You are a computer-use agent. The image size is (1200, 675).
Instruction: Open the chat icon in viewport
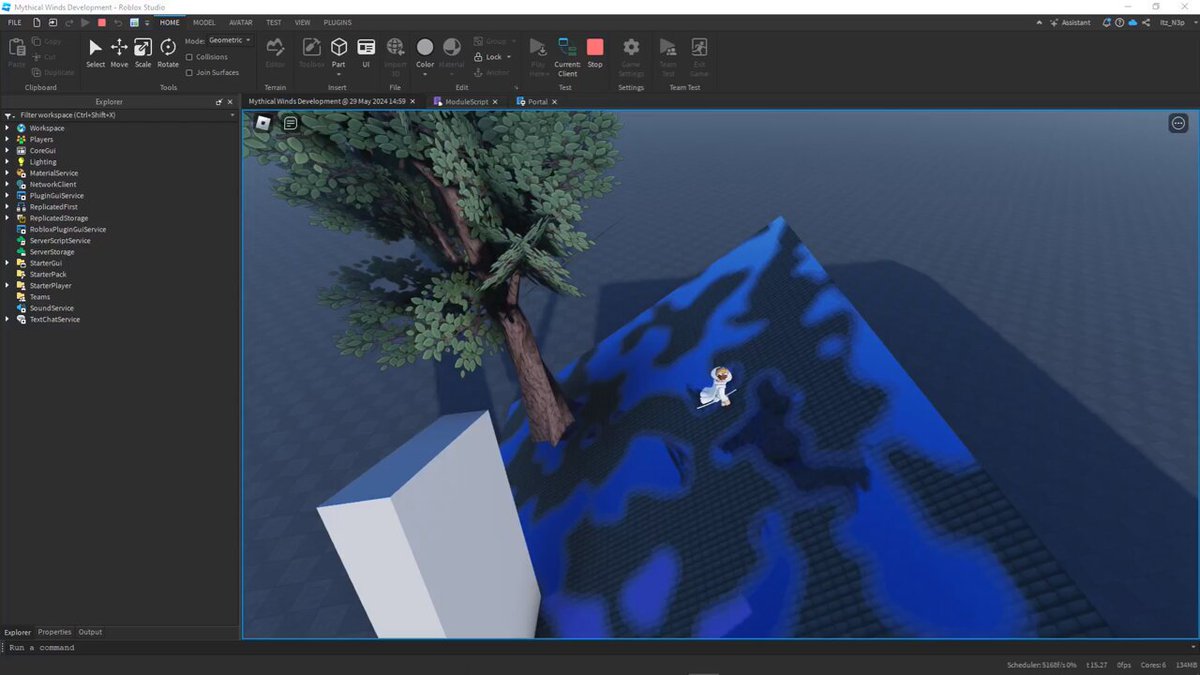[290, 123]
